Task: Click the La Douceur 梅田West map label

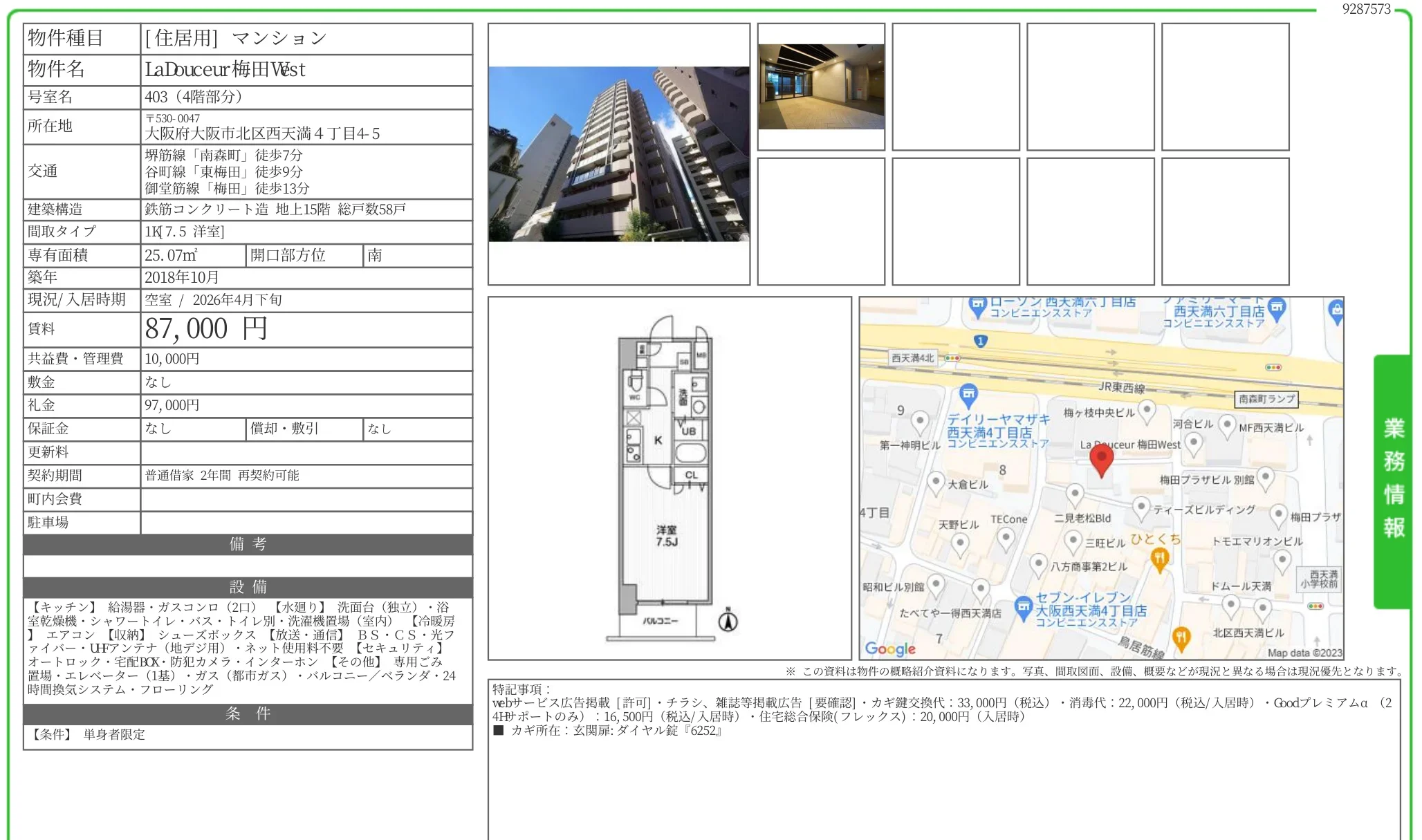Action: [1130, 445]
